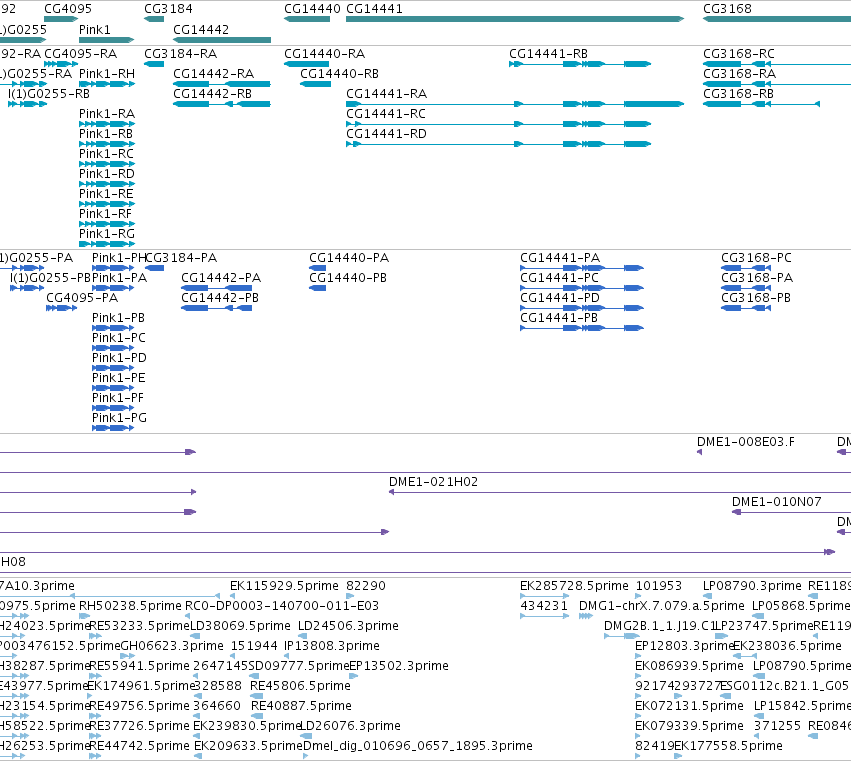Click the CG14440-PA protein label

349,258
